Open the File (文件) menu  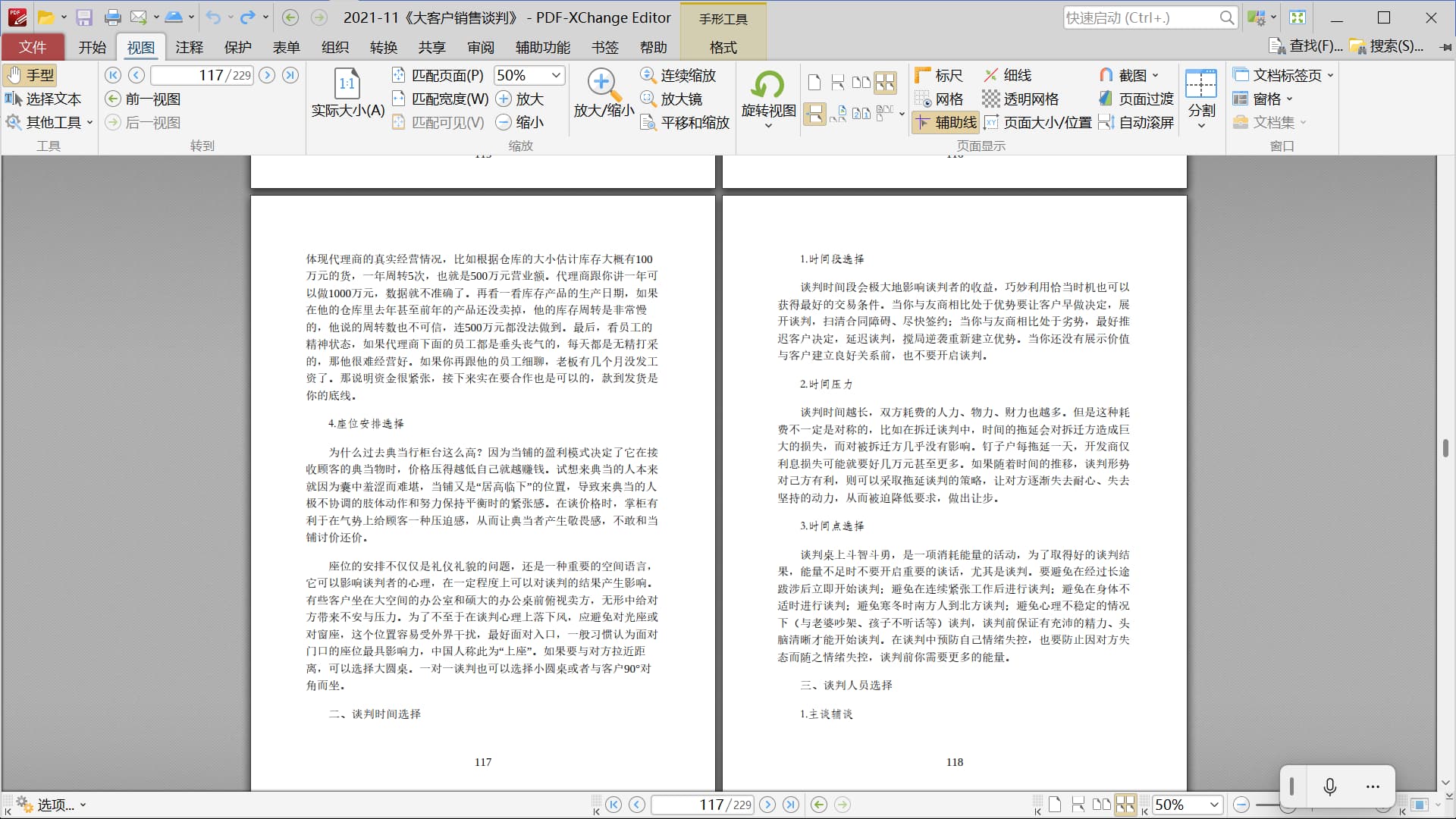pyautogui.click(x=33, y=47)
